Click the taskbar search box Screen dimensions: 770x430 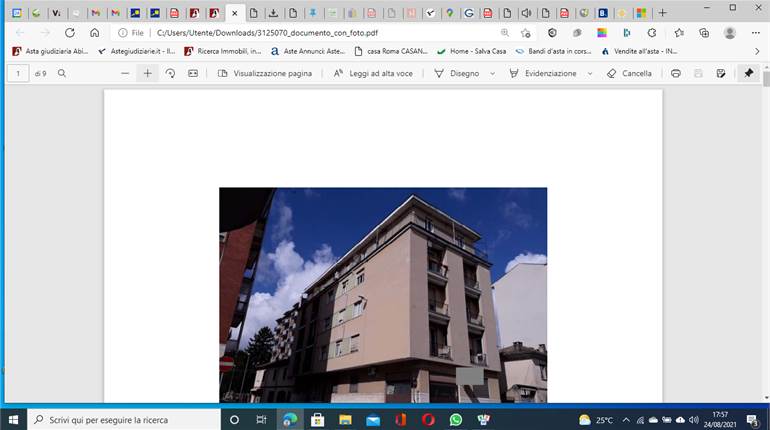[x=124, y=420]
